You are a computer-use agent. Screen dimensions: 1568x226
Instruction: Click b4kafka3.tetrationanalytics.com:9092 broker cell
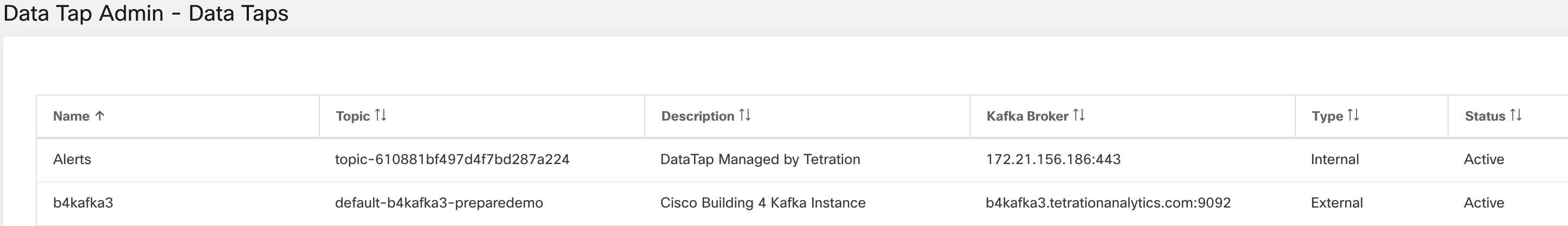point(1108,203)
